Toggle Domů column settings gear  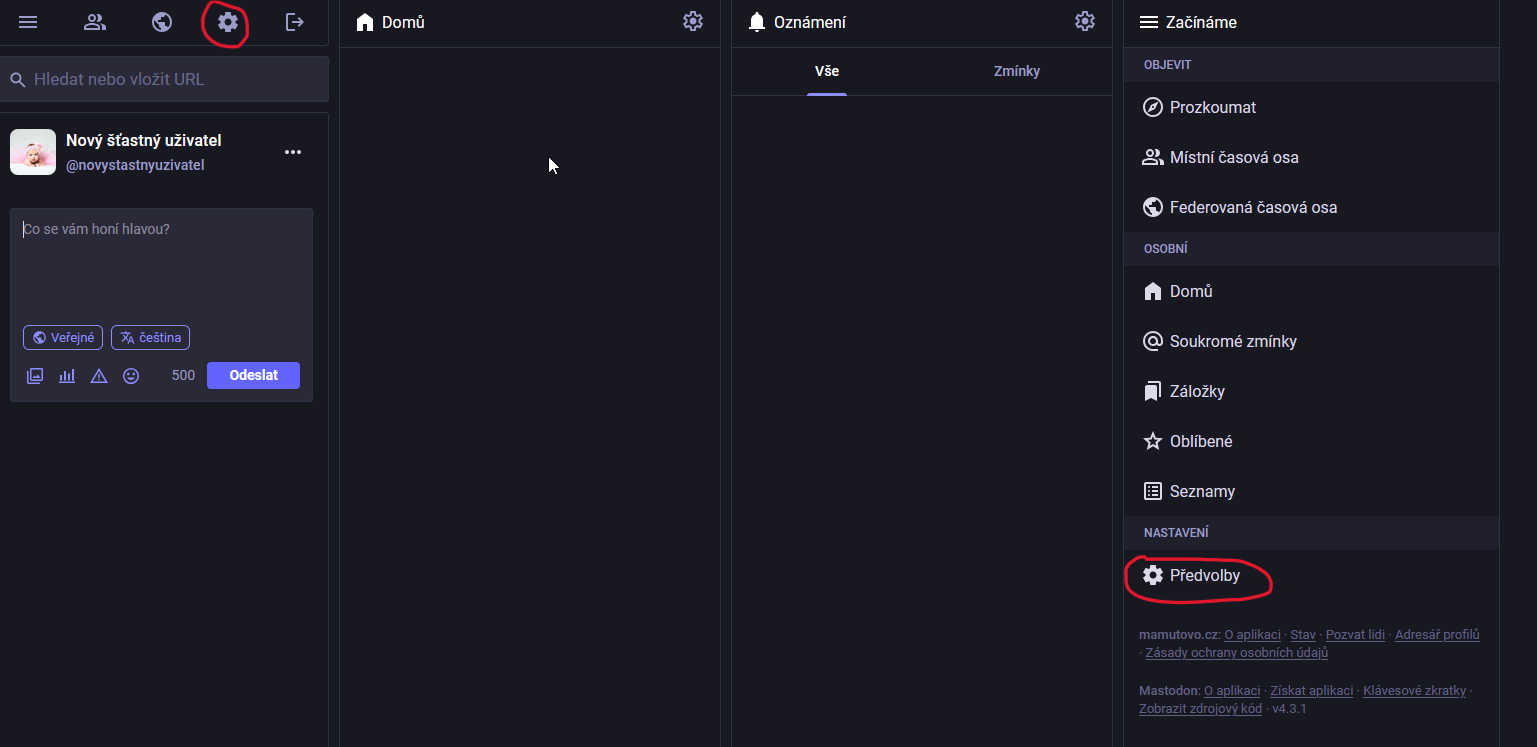[x=693, y=21]
